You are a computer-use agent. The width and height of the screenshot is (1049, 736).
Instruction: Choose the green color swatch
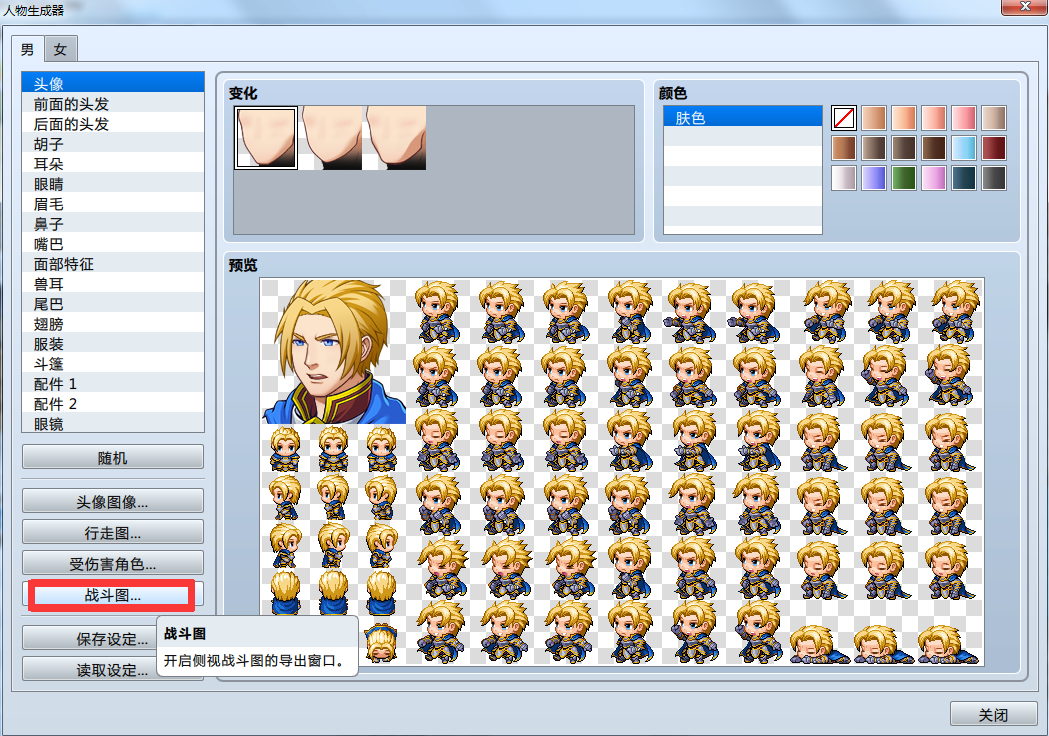903,178
